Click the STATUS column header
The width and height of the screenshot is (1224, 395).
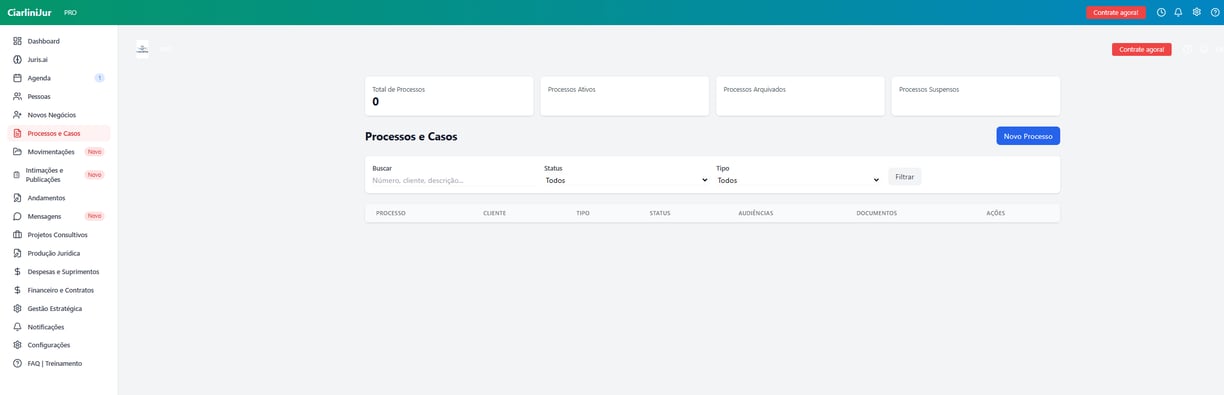(x=660, y=213)
